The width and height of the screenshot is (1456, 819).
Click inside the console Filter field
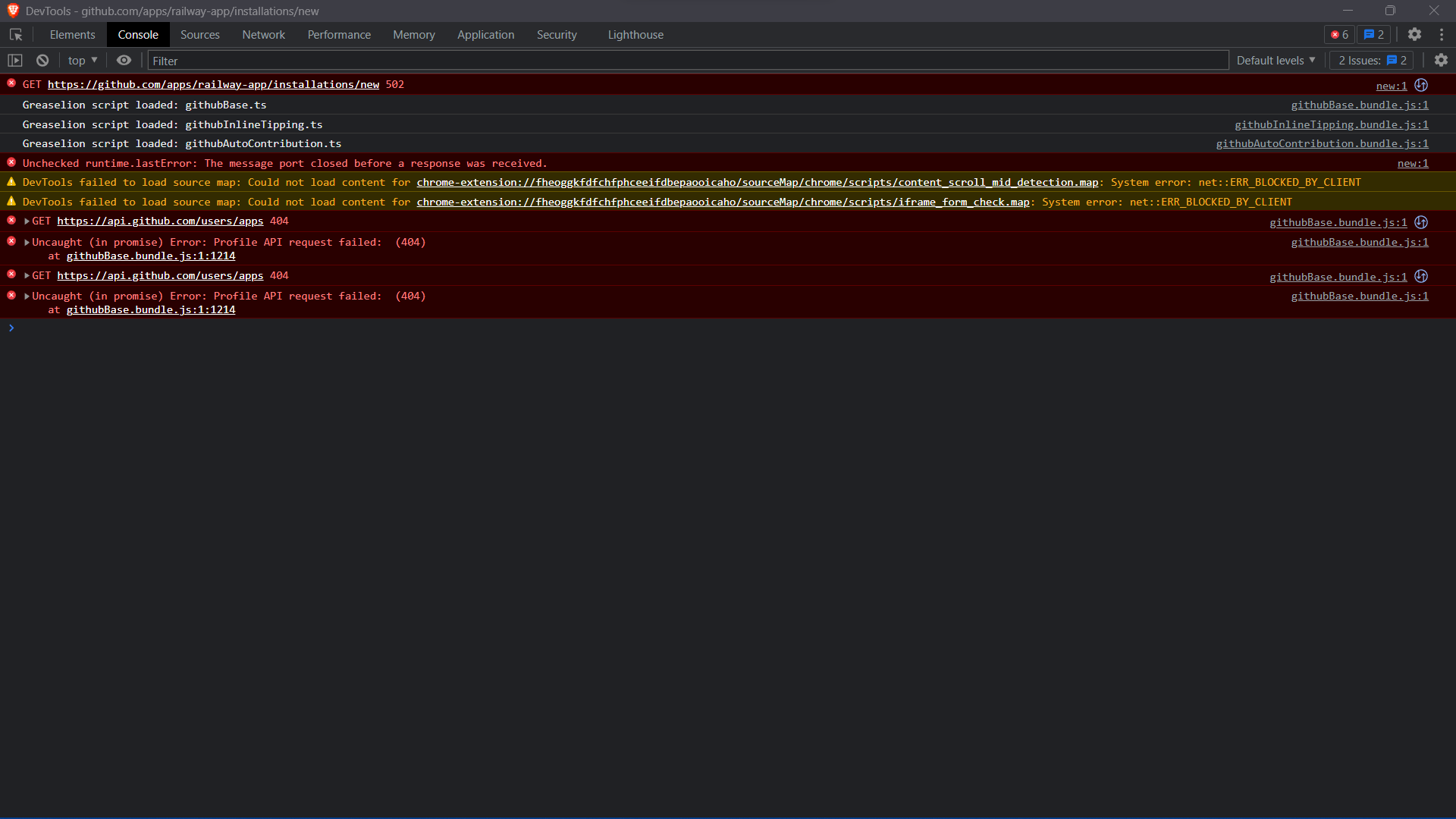455,60
